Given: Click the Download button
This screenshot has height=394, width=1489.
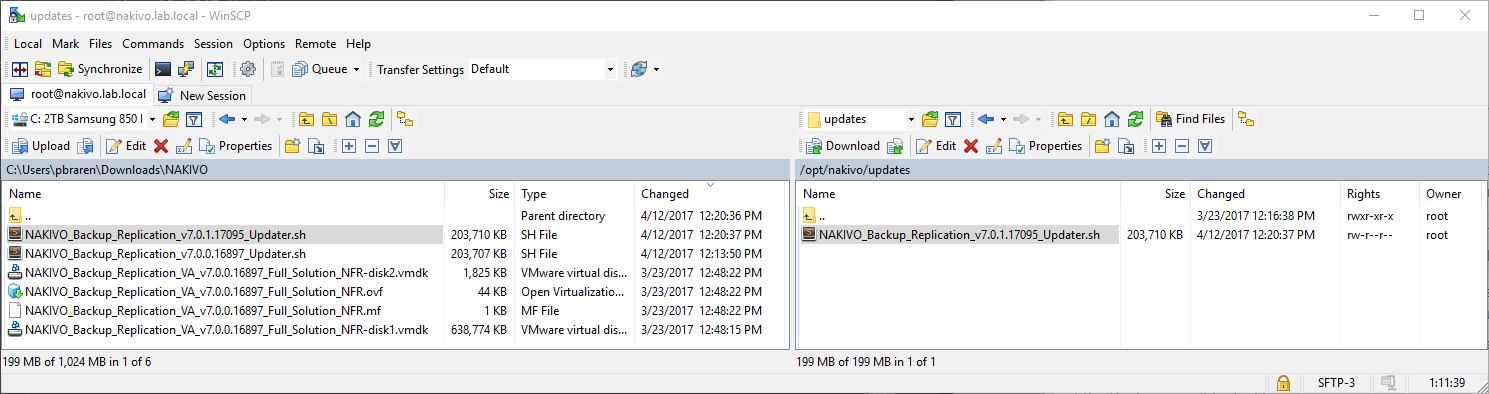Looking at the screenshot, I should pyautogui.click(x=843, y=146).
